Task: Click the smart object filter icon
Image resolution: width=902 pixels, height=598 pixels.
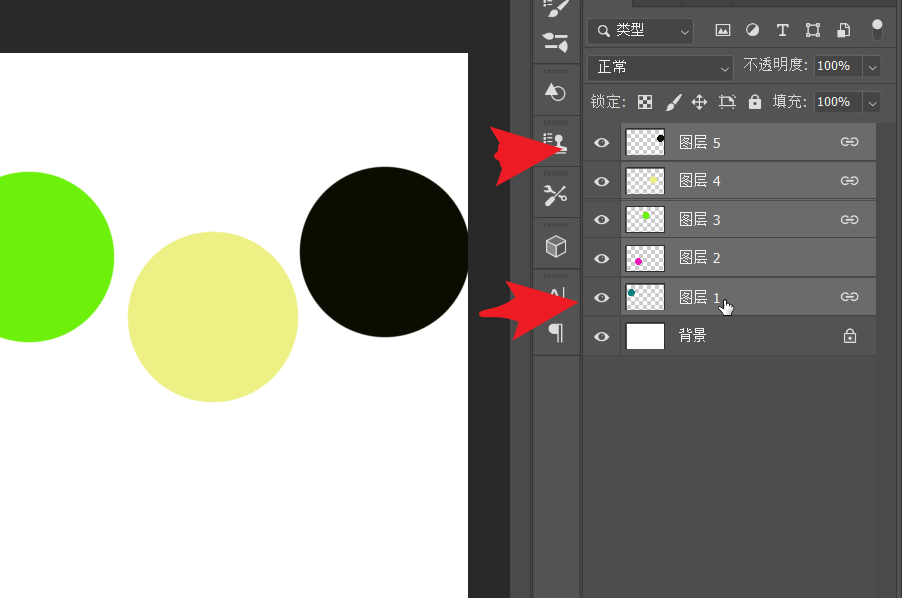Action: [843, 30]
